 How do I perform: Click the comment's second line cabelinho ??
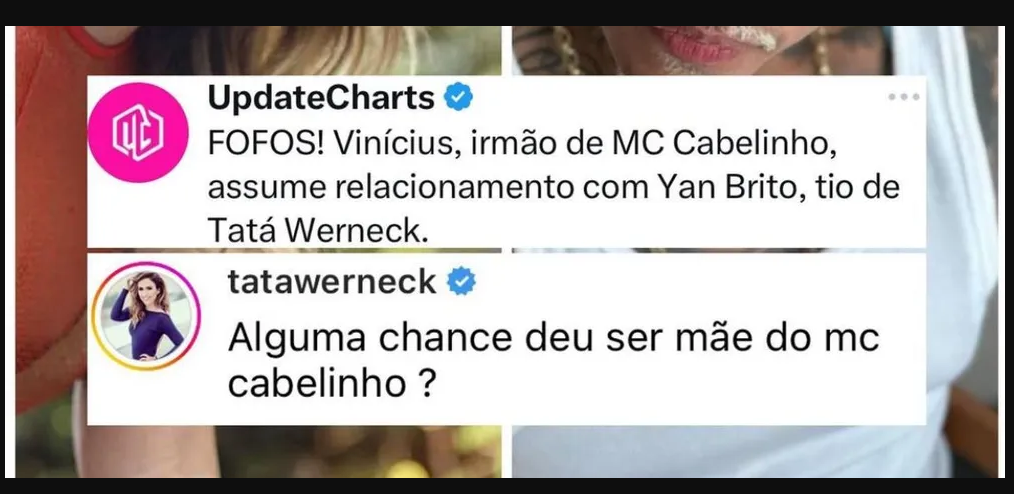[330, 384]
